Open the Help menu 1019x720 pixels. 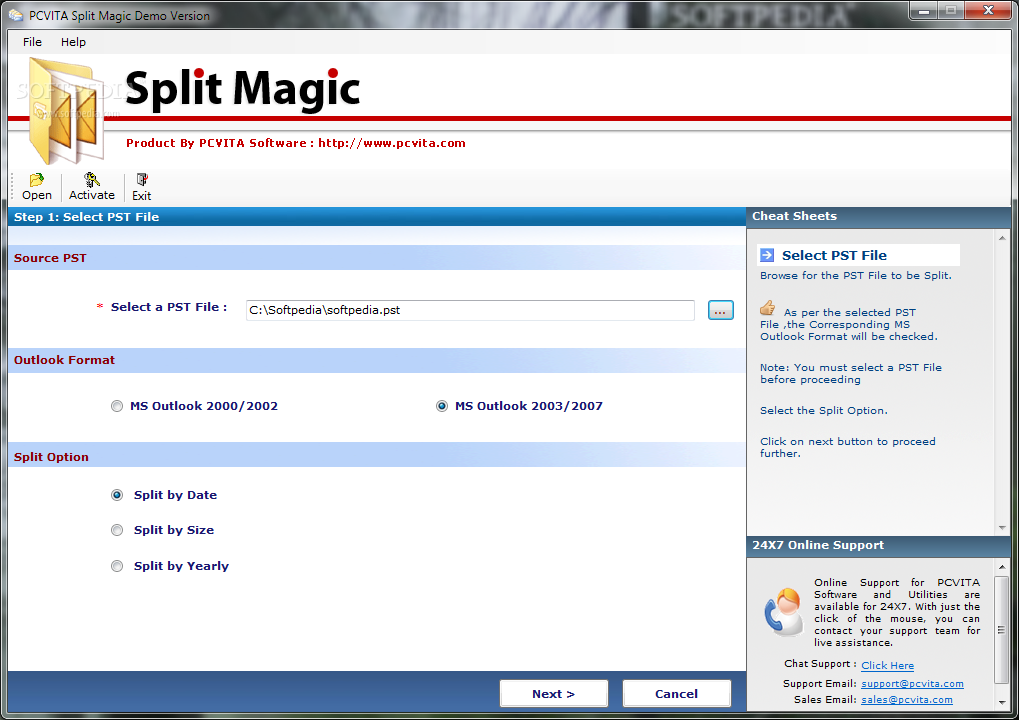pos(73,42)
